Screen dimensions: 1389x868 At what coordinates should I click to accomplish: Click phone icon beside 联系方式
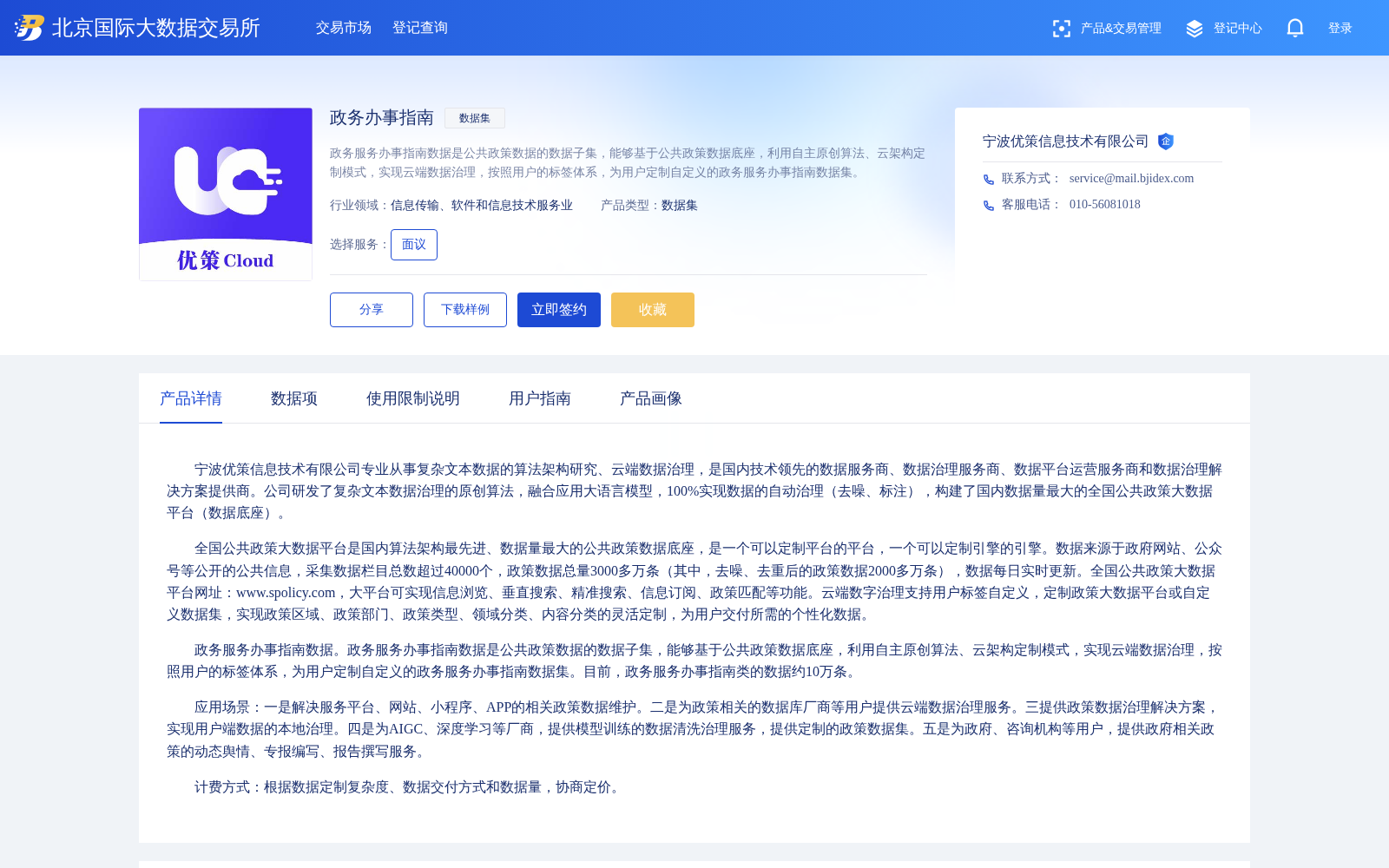tap(988, 180)
